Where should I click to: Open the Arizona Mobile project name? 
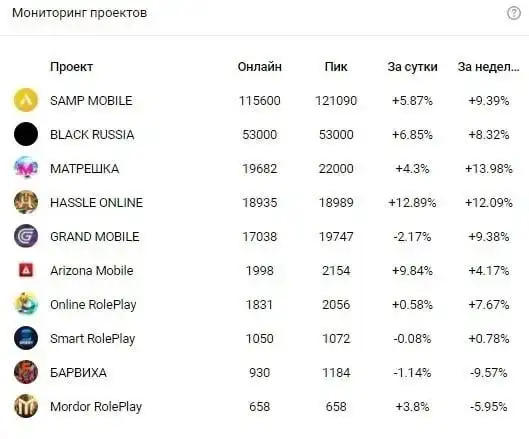pos(91,271)
